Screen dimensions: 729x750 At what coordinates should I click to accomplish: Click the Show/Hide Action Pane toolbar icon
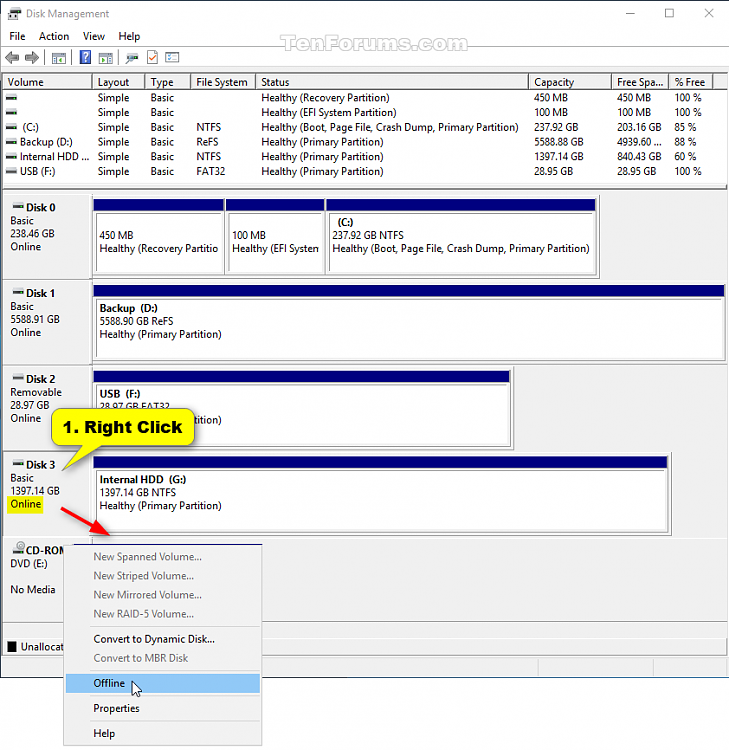pos(106,58)
